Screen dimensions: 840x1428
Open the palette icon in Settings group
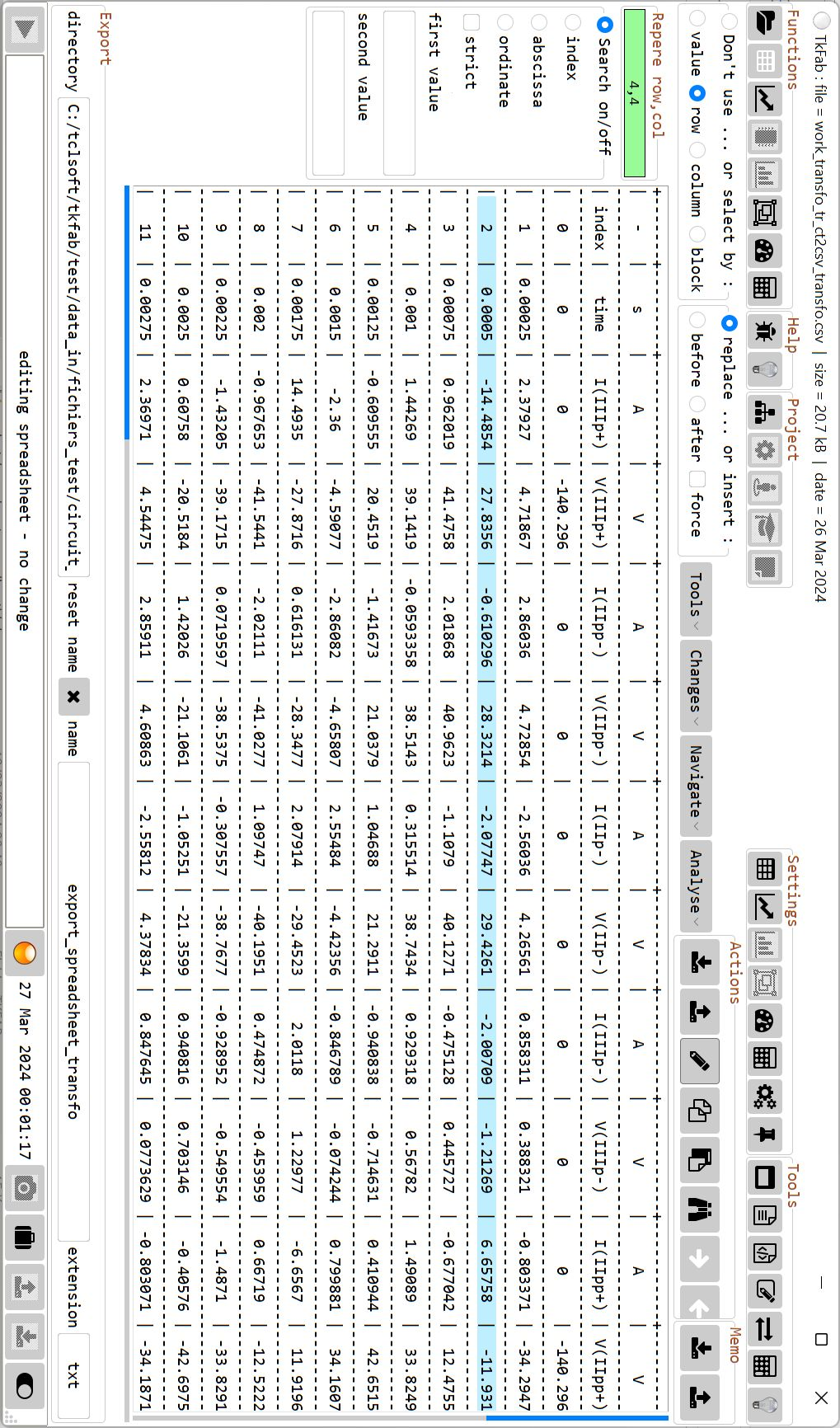coord(765,1021)
